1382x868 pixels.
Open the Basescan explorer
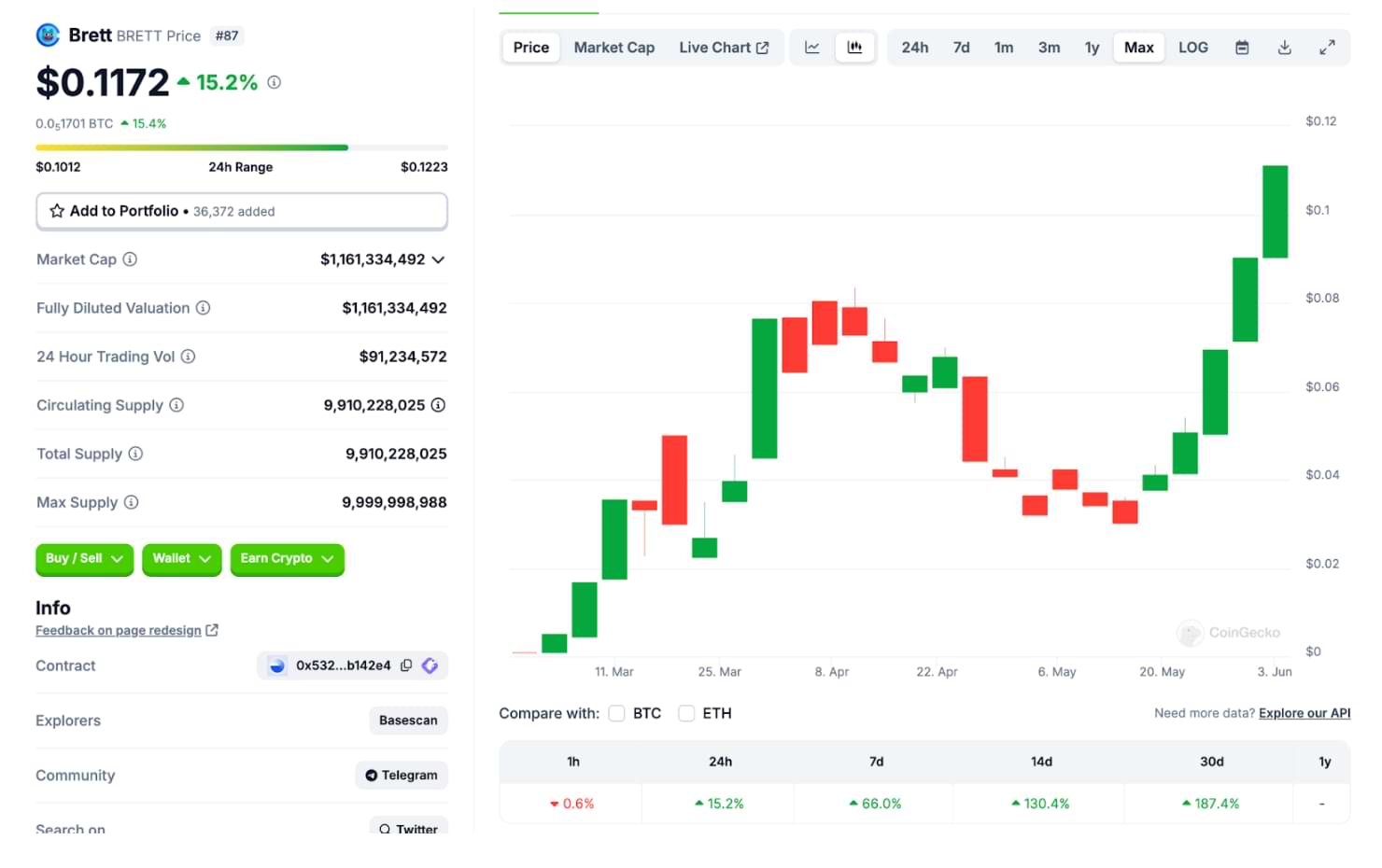pyautogui.click(x=408, y=721)
